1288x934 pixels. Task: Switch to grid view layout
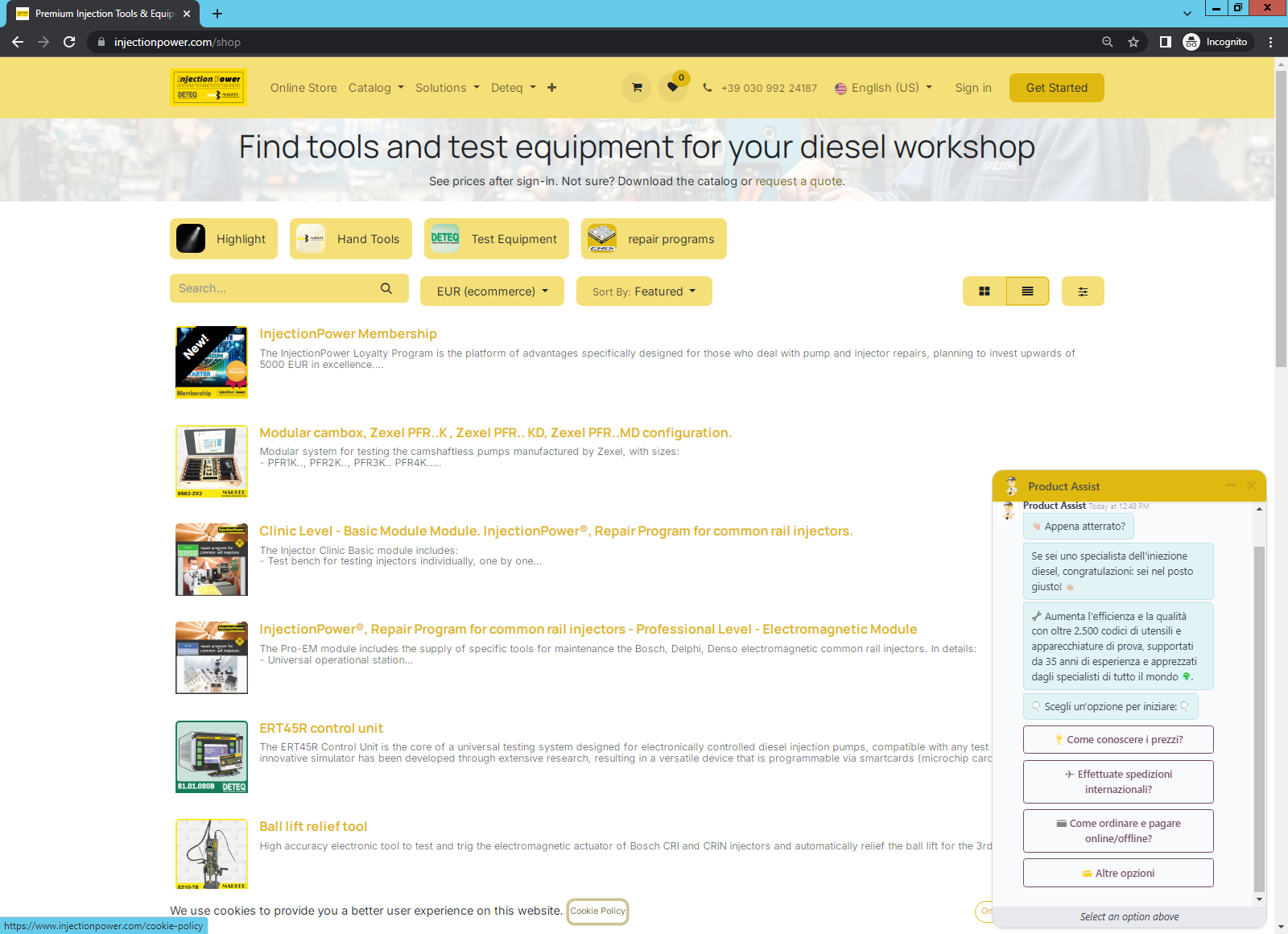click(x=984, y=291)
